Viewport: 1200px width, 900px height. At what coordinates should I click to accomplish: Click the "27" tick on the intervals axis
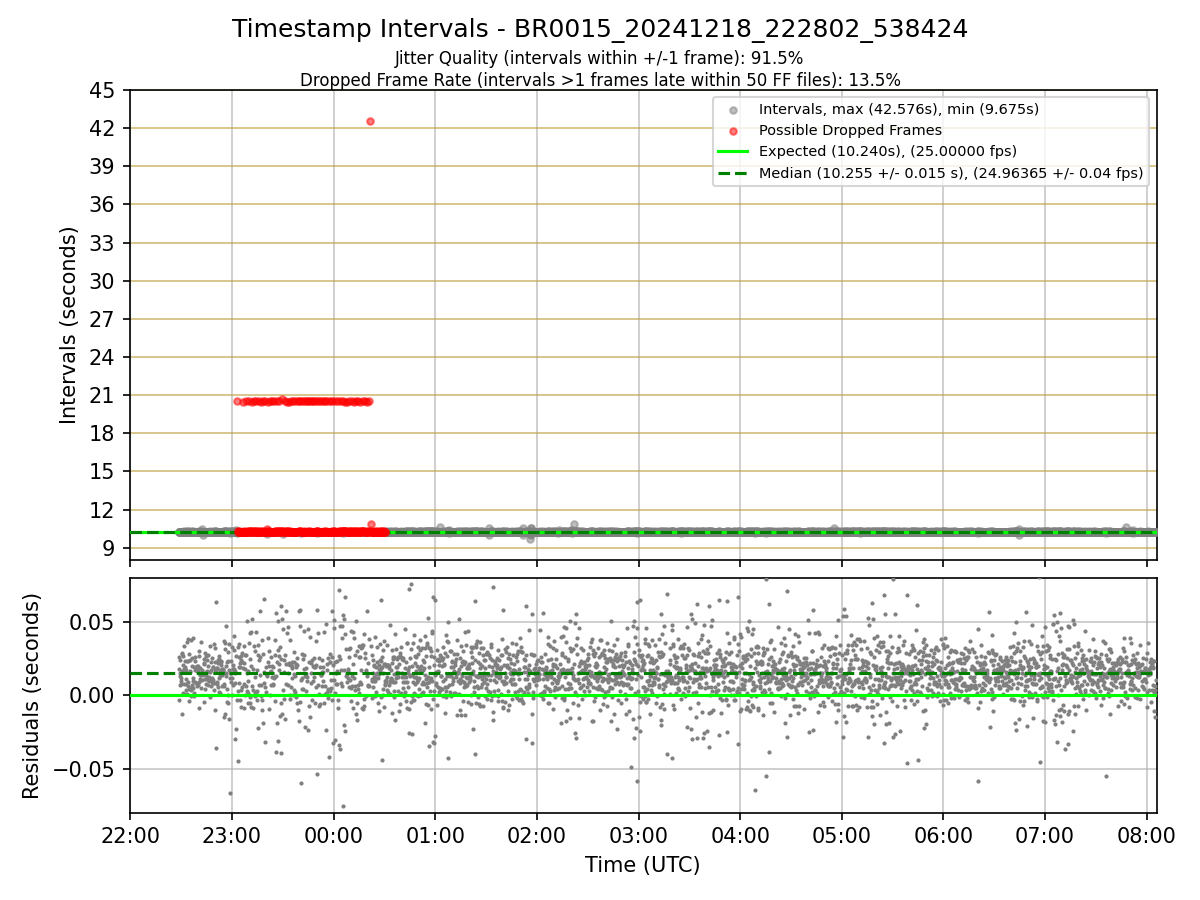[x=104, y=319]
